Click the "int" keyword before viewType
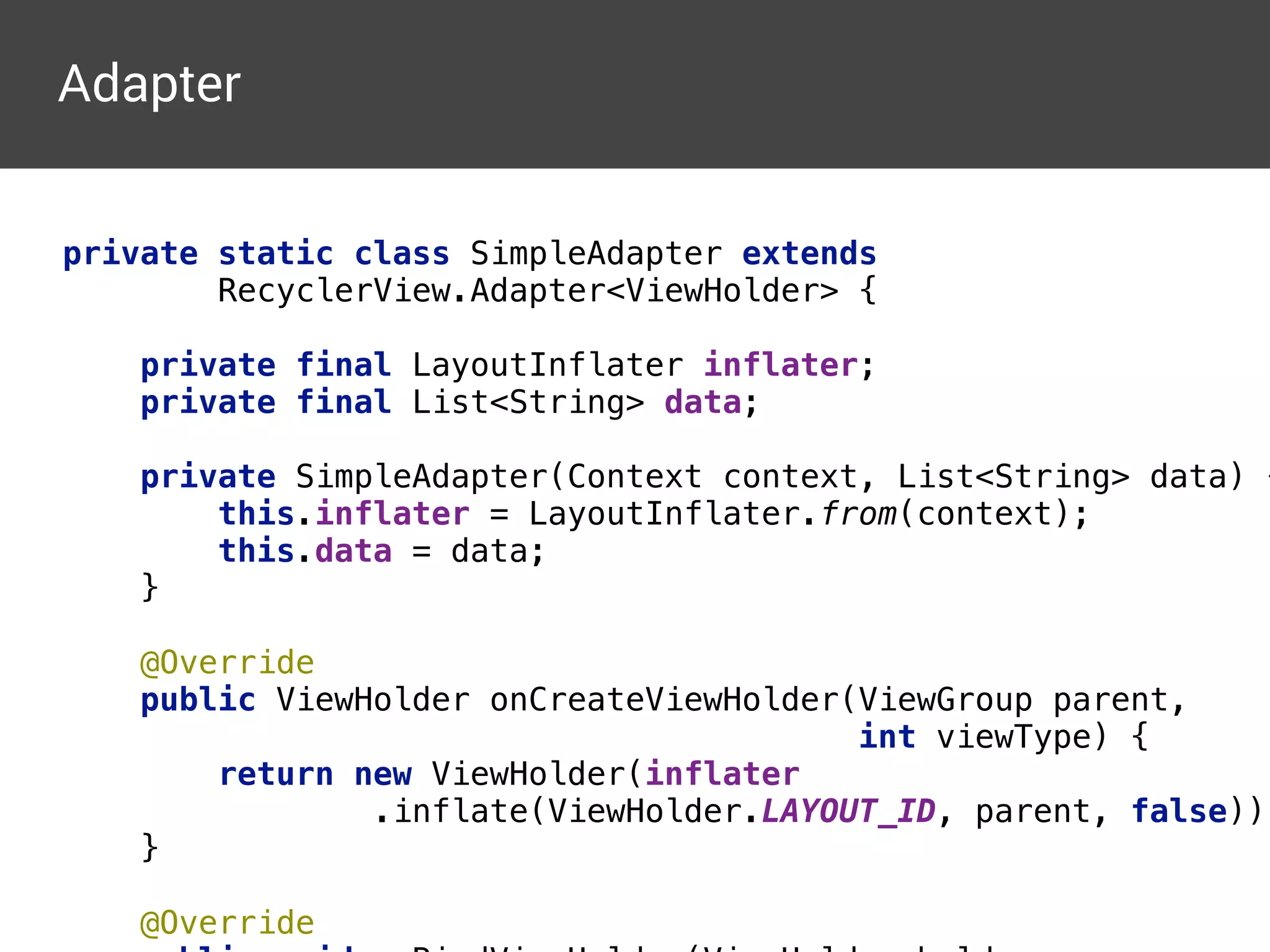Image resolution: width=1270 pixels, height=952 pixels. pos(887,737)
